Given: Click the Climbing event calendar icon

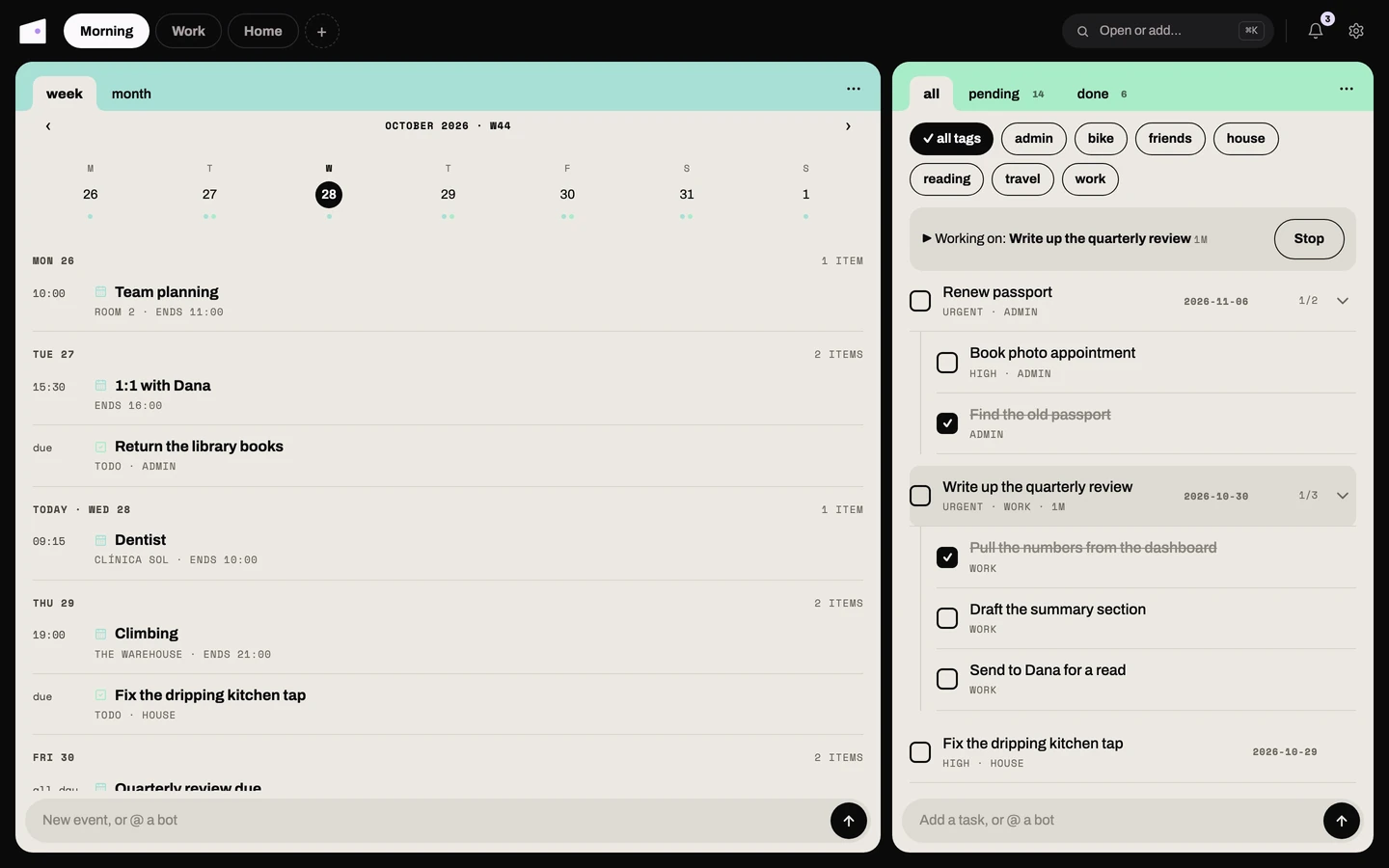Looking at the screenshot, I should point(100,634).
